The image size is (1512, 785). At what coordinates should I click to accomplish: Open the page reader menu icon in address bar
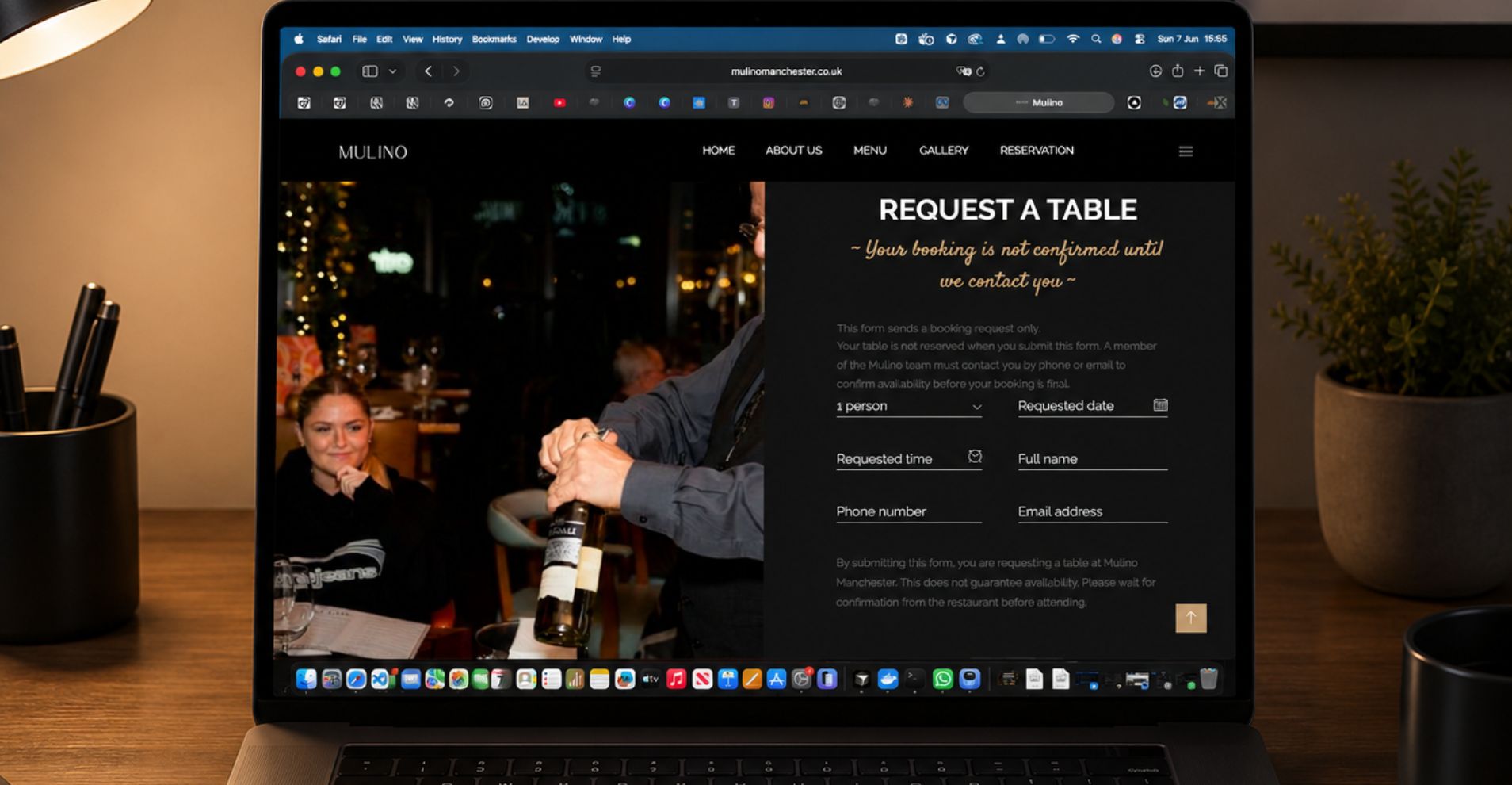tap(596, 71)
